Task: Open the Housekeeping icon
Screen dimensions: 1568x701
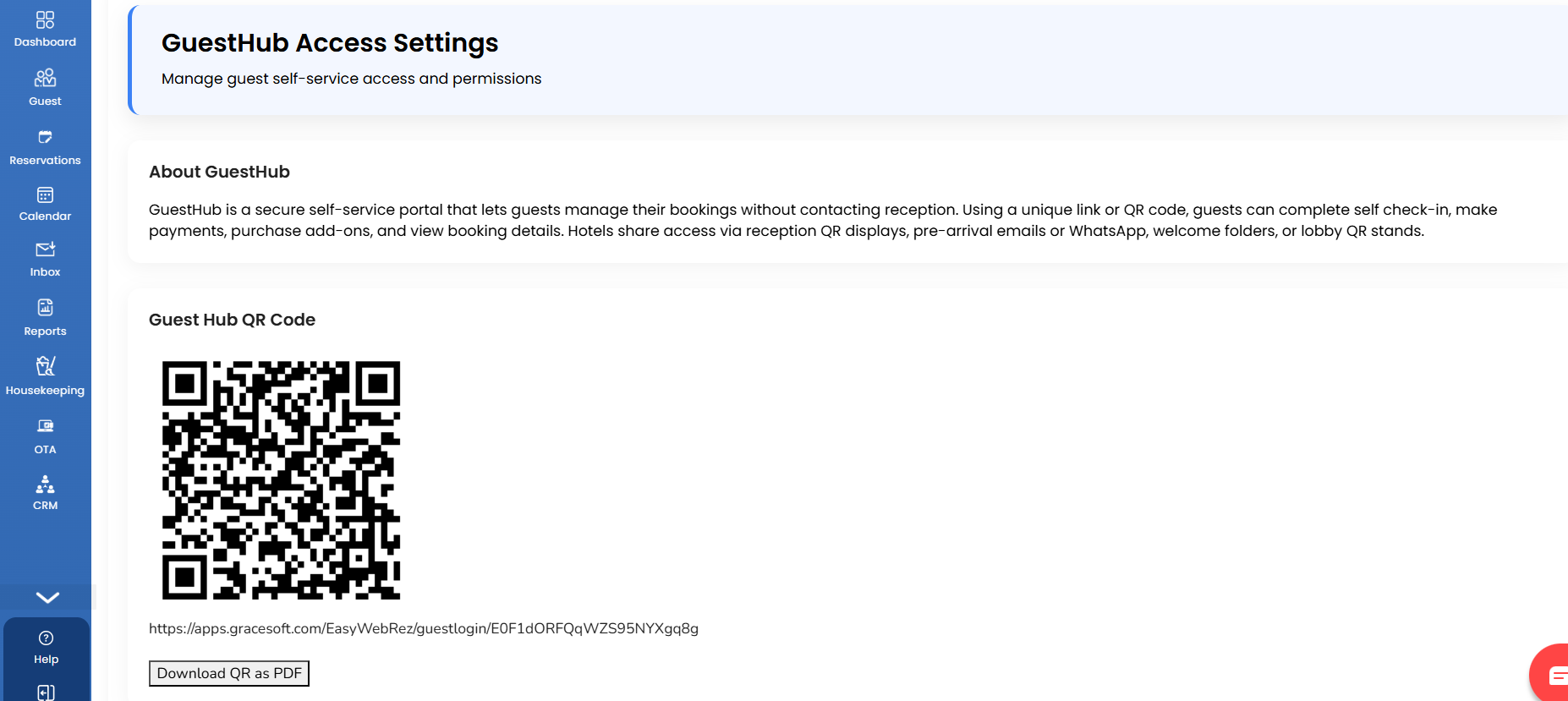Action: point(45,365)
